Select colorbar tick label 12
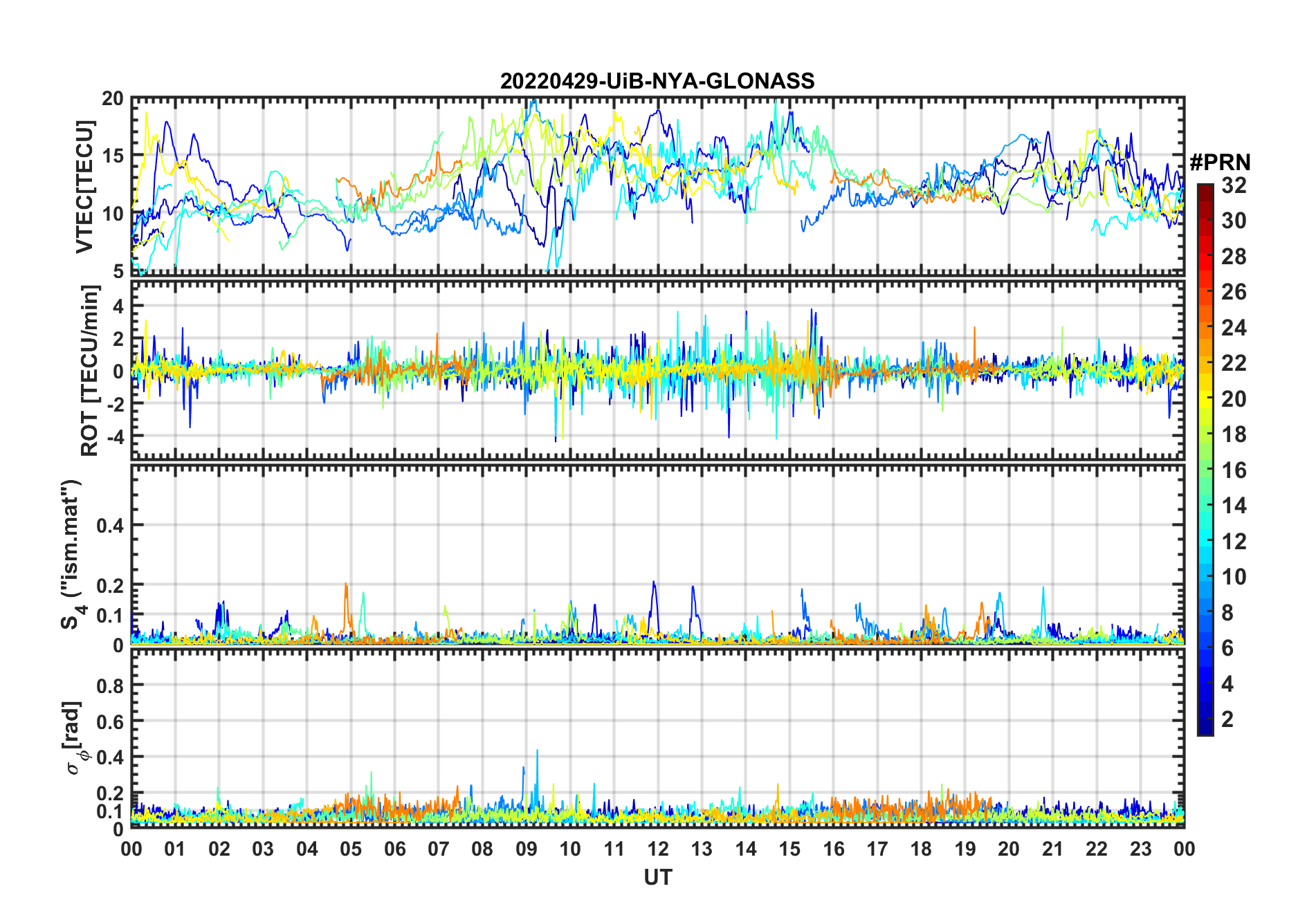The width and height of the screenshot is (1316, 920). click(x=1234, y=542)
